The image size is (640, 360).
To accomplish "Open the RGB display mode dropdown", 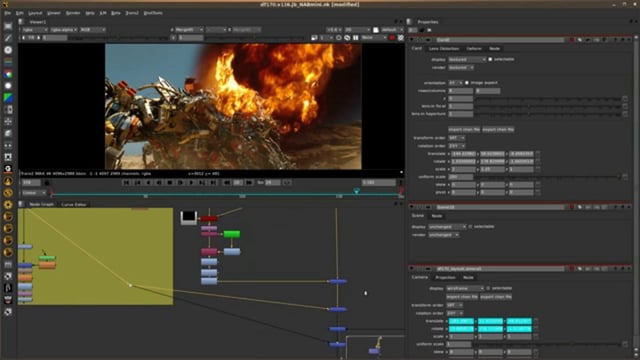I will [93, 30].
